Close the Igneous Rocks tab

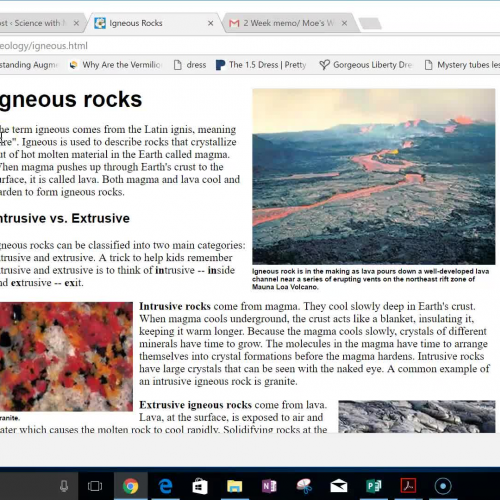(210, 23)
